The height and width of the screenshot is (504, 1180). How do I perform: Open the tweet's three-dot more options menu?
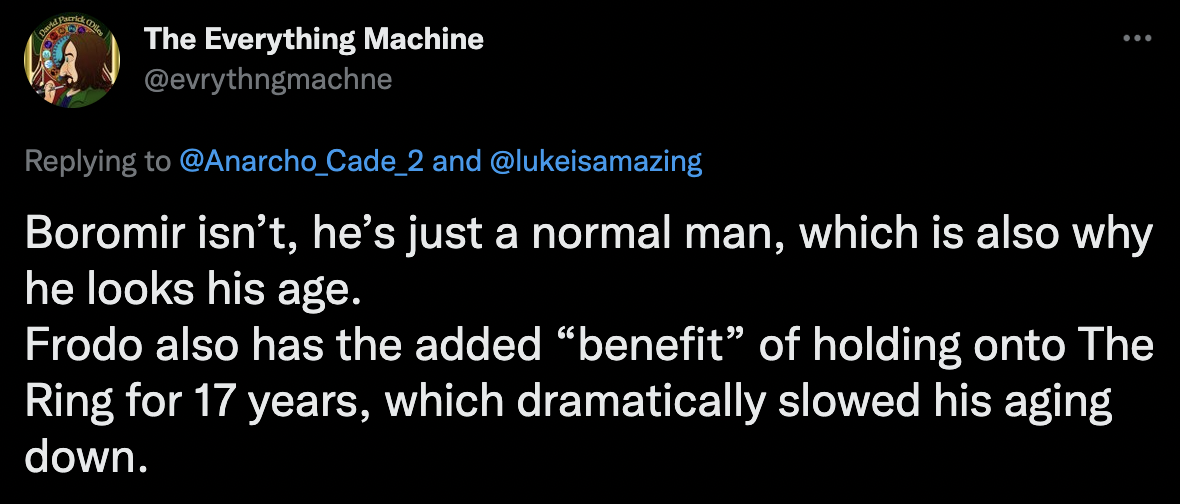point(1136,38)
